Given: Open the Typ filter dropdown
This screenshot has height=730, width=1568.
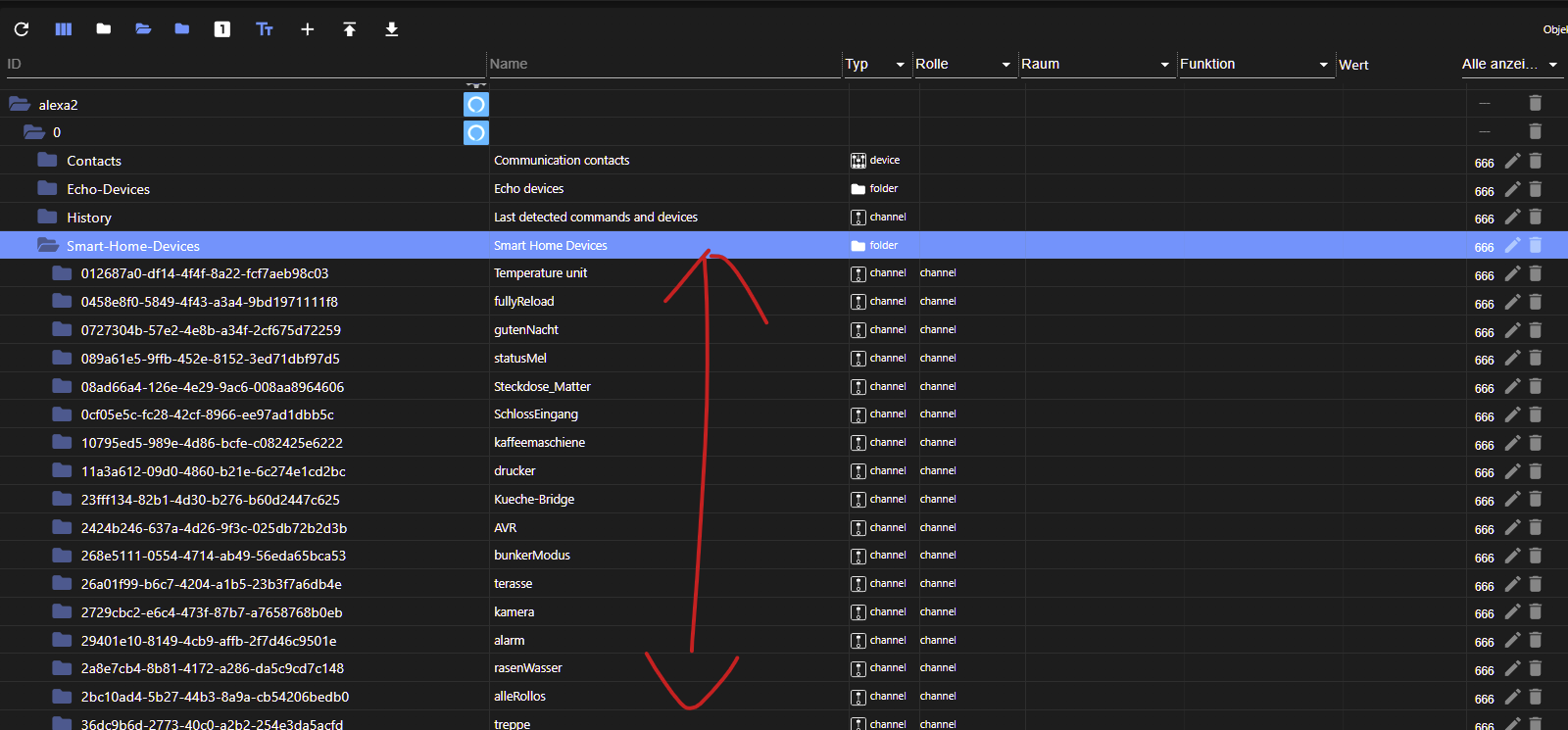Looking at the screenshot, I should 900,65.
